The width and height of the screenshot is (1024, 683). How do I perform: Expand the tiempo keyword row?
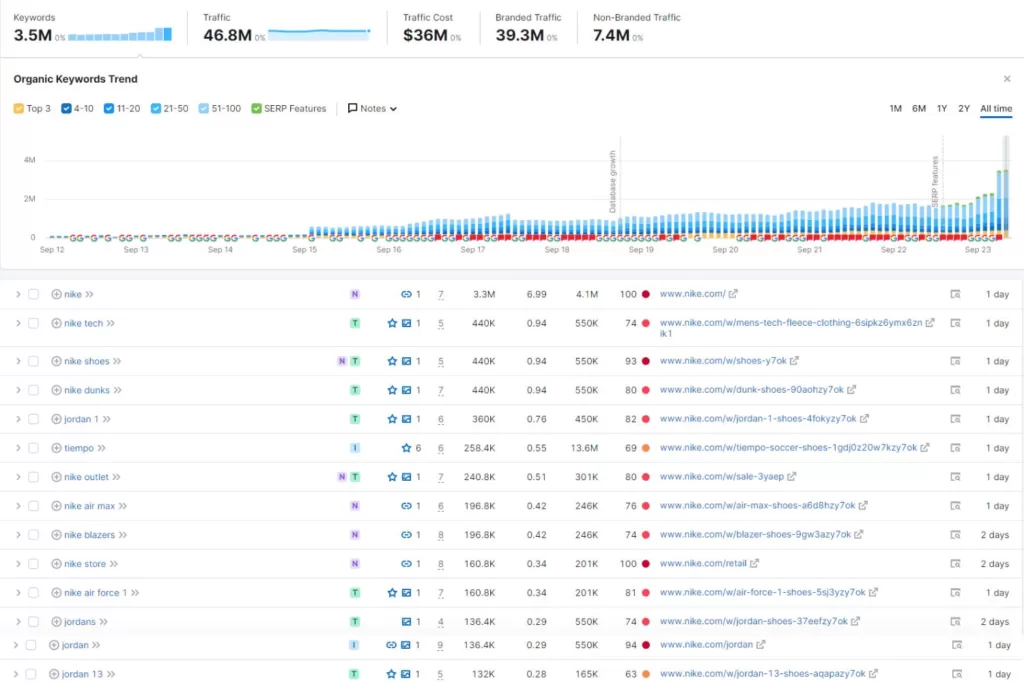[x=19, y=447]
